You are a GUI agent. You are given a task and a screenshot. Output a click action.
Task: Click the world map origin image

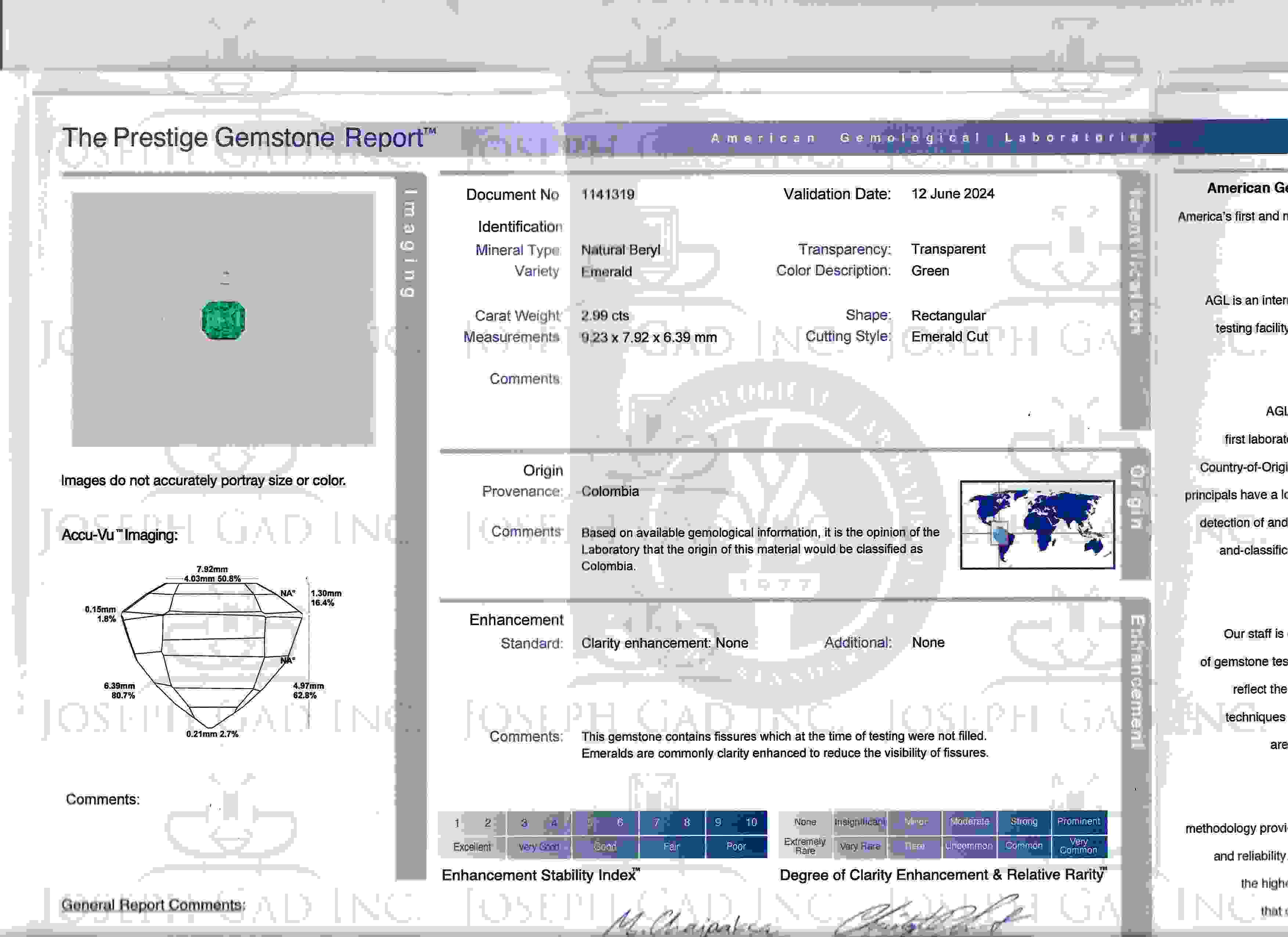[1037, 524]
